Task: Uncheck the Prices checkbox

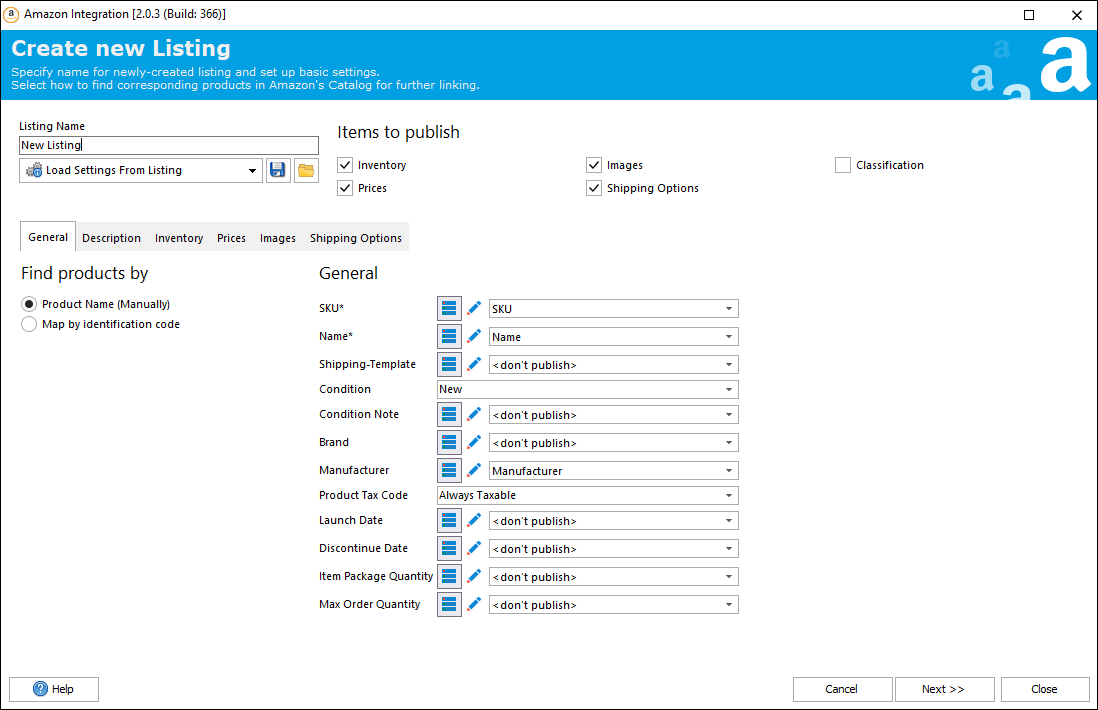Action: (345, 188)
